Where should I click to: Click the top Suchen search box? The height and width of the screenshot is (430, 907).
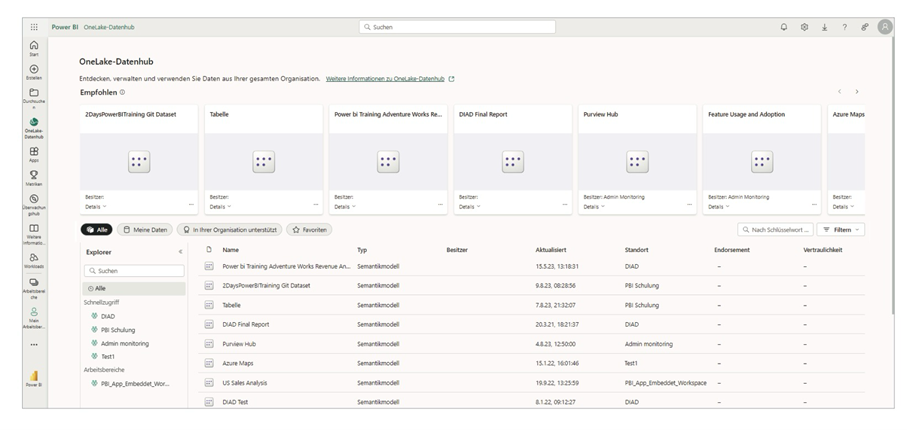pos(457,27)
